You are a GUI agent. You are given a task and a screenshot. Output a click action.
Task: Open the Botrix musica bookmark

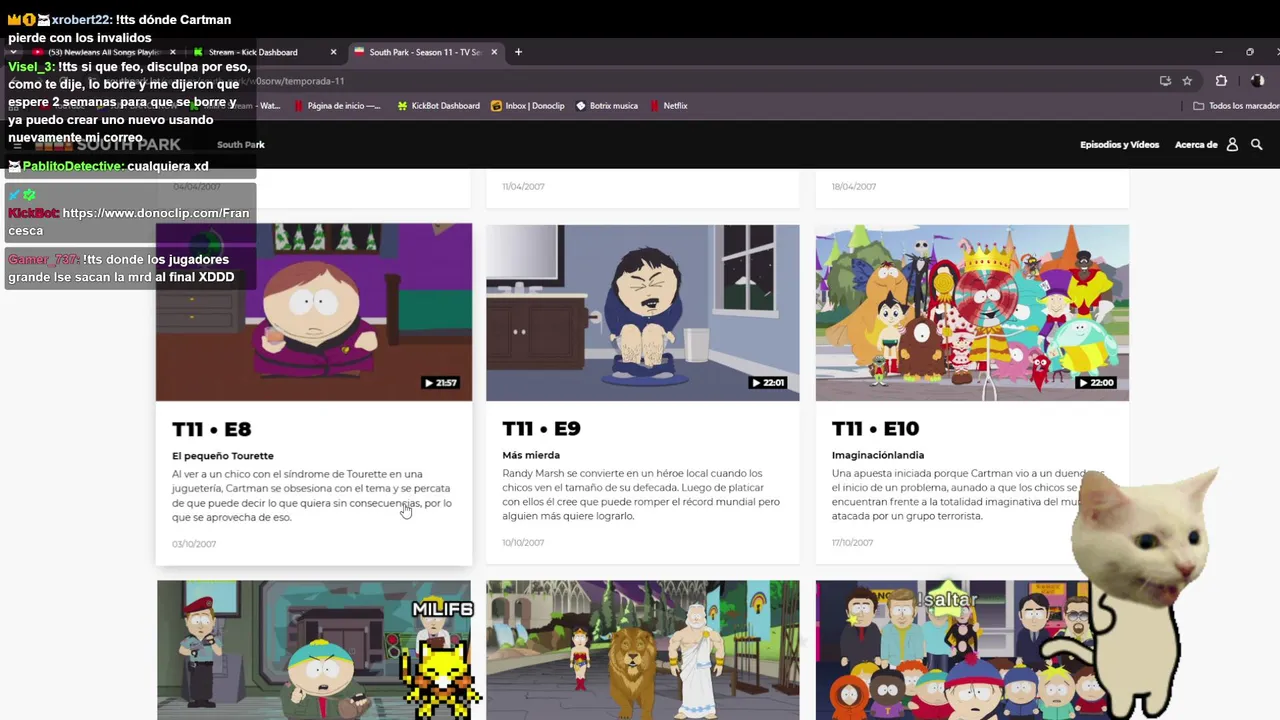tap(606, 106)
